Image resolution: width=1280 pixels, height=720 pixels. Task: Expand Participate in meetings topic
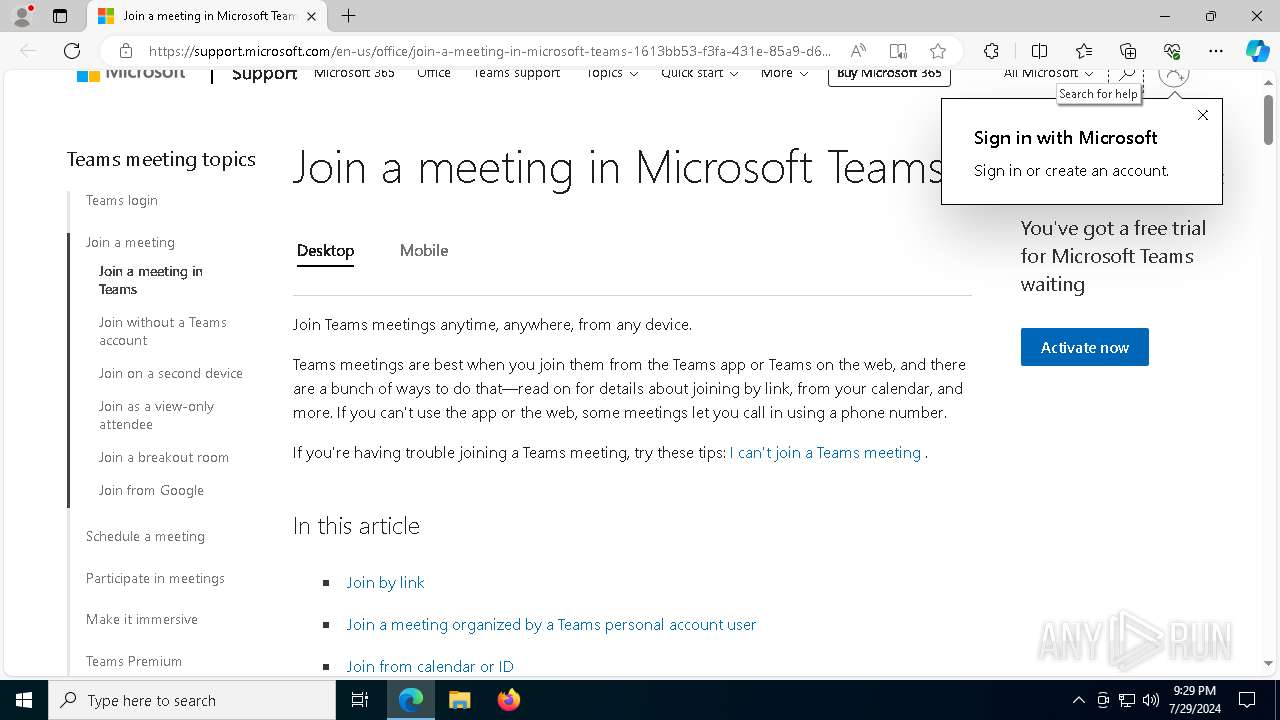155,578
